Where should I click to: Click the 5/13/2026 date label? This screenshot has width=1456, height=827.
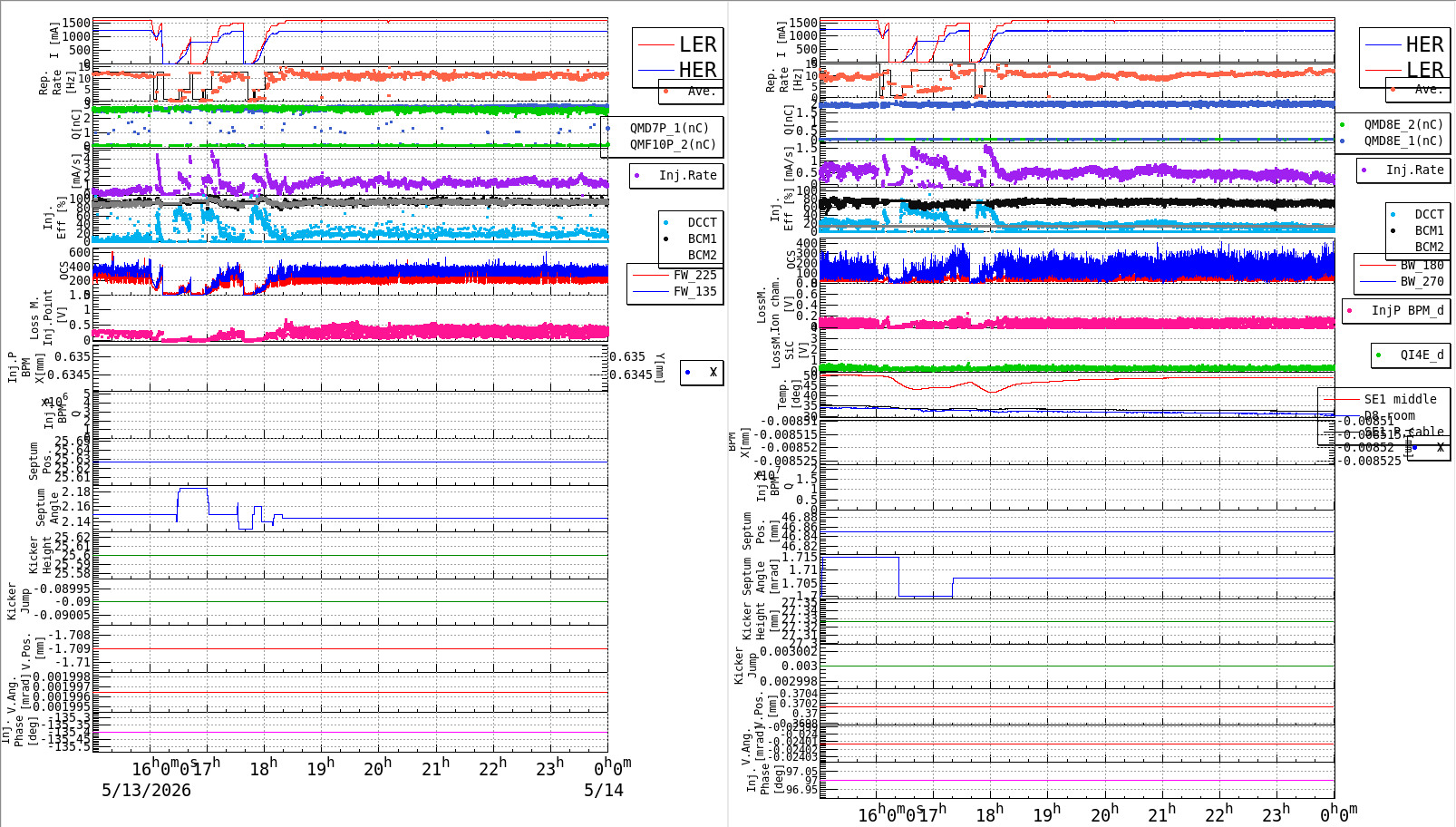(x=146, y=790)
